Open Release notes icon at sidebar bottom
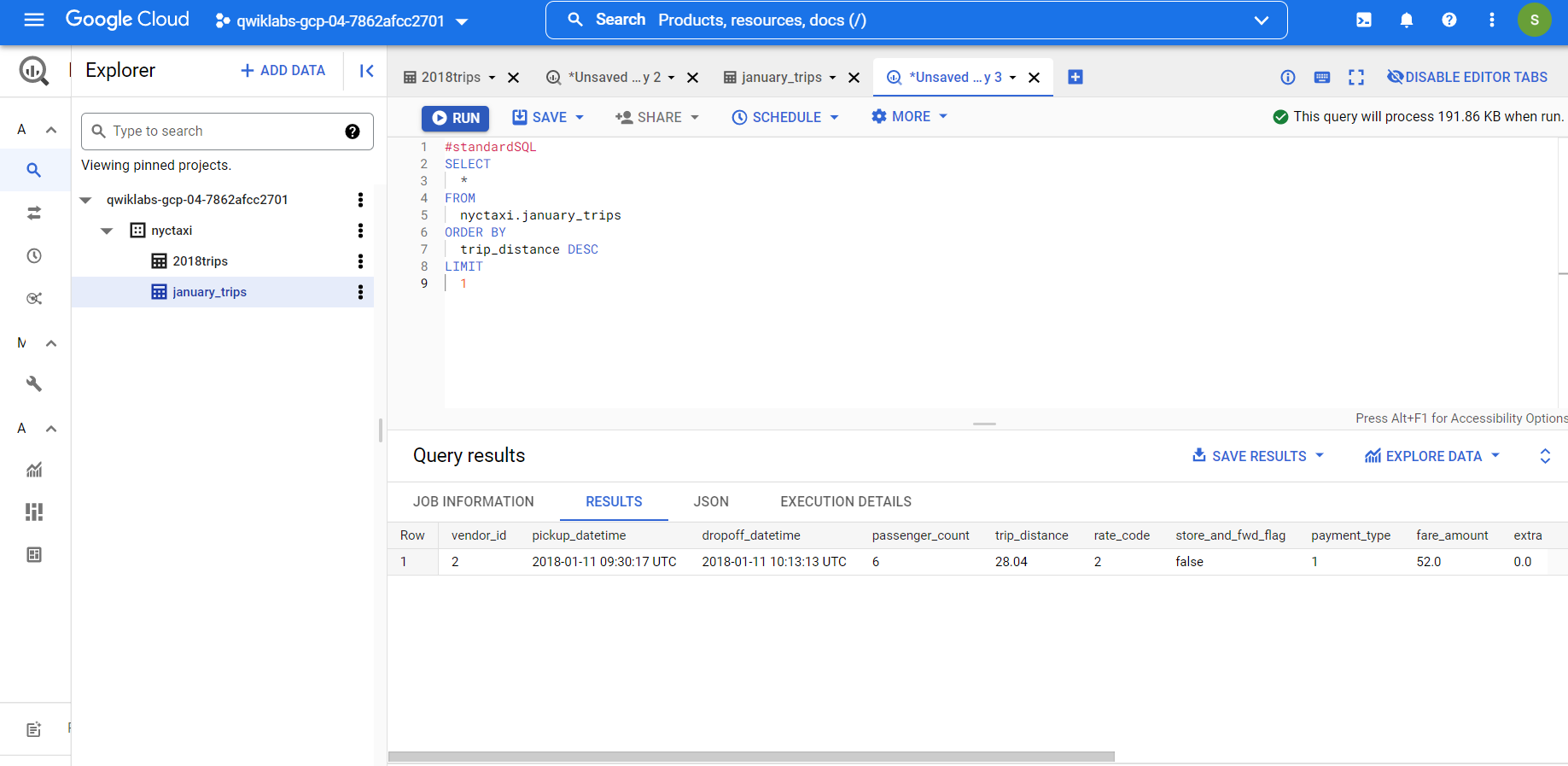The height and width of the screenshot is (766, 1568). [34, 729]
